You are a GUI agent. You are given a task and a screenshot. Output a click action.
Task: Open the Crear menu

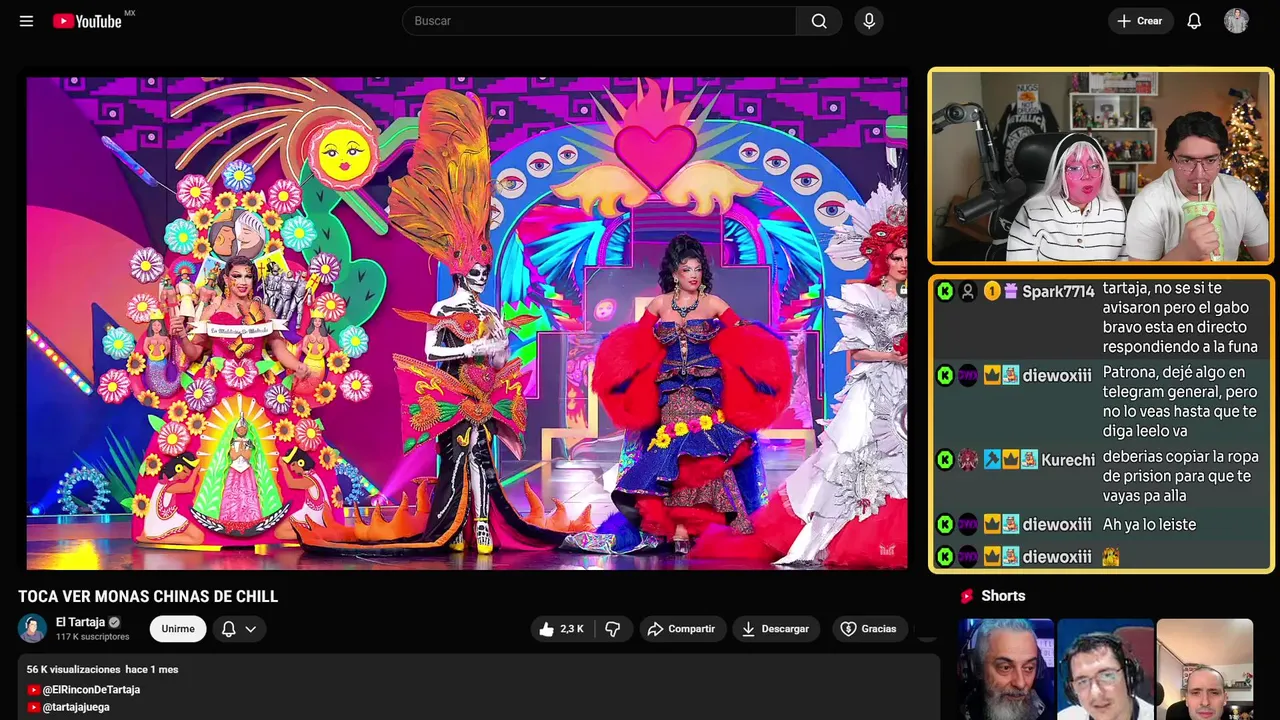(1140, 21)
